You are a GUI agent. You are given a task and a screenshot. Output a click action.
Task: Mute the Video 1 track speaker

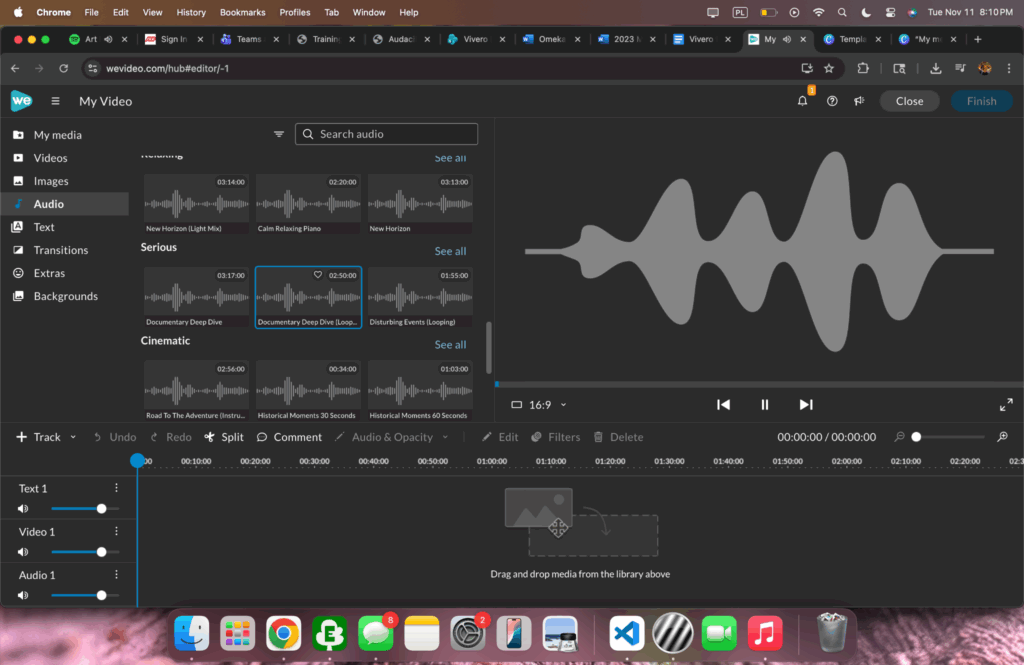pos(23,552)
